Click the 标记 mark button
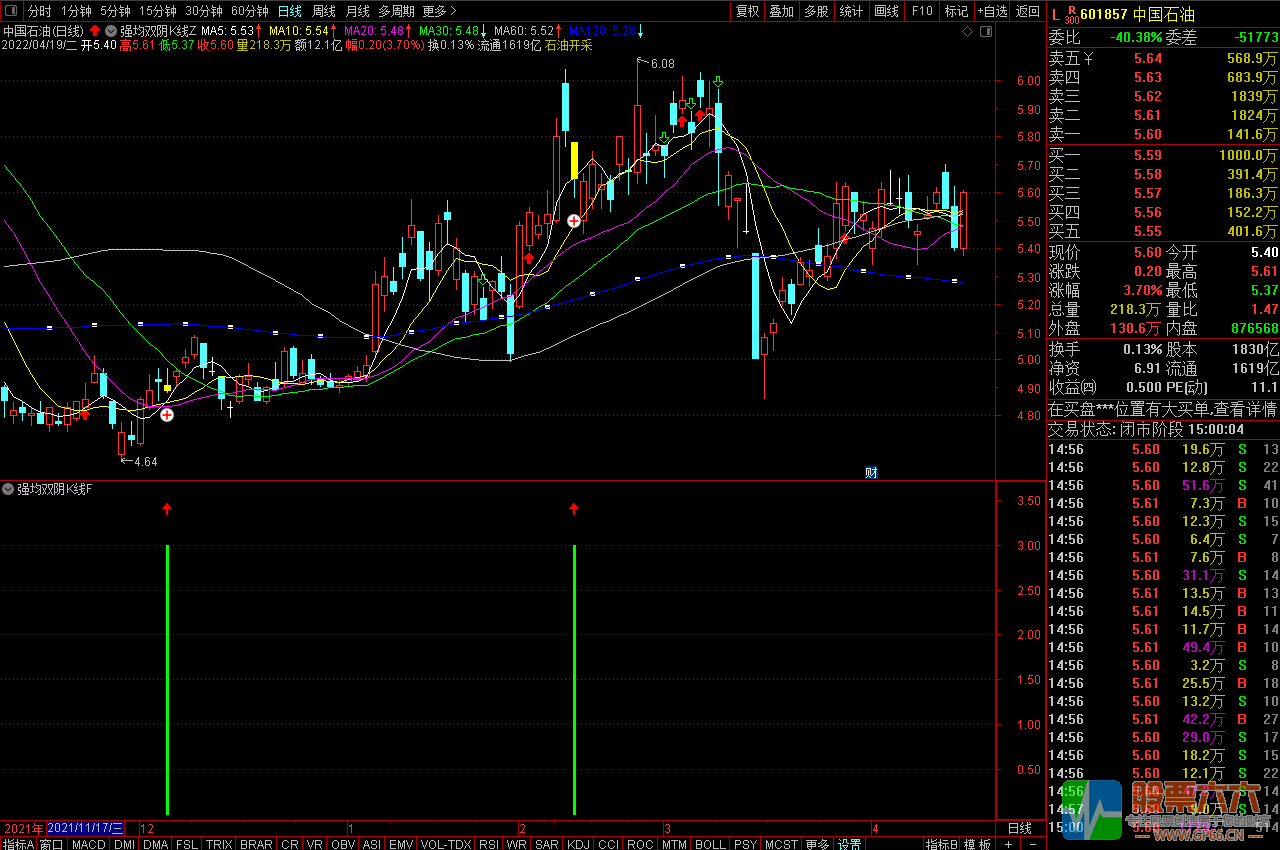1280x850 pixels. pyautogui.click(x=956, y=11)
